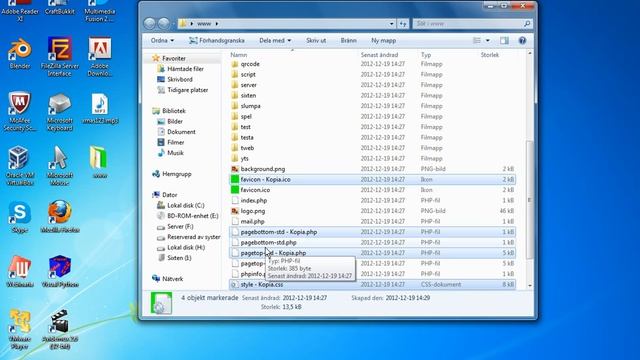Click the search magnifier icon
640x360 pixels.
(527, 24)
